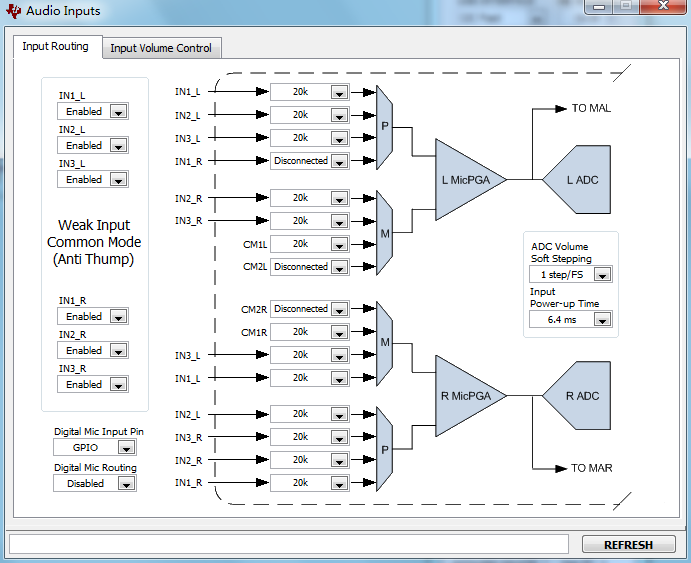This screenshot has height=563, width=691.
Task: Change Disconnected IN1_R routing to left P mux
Action: [310, 161]
